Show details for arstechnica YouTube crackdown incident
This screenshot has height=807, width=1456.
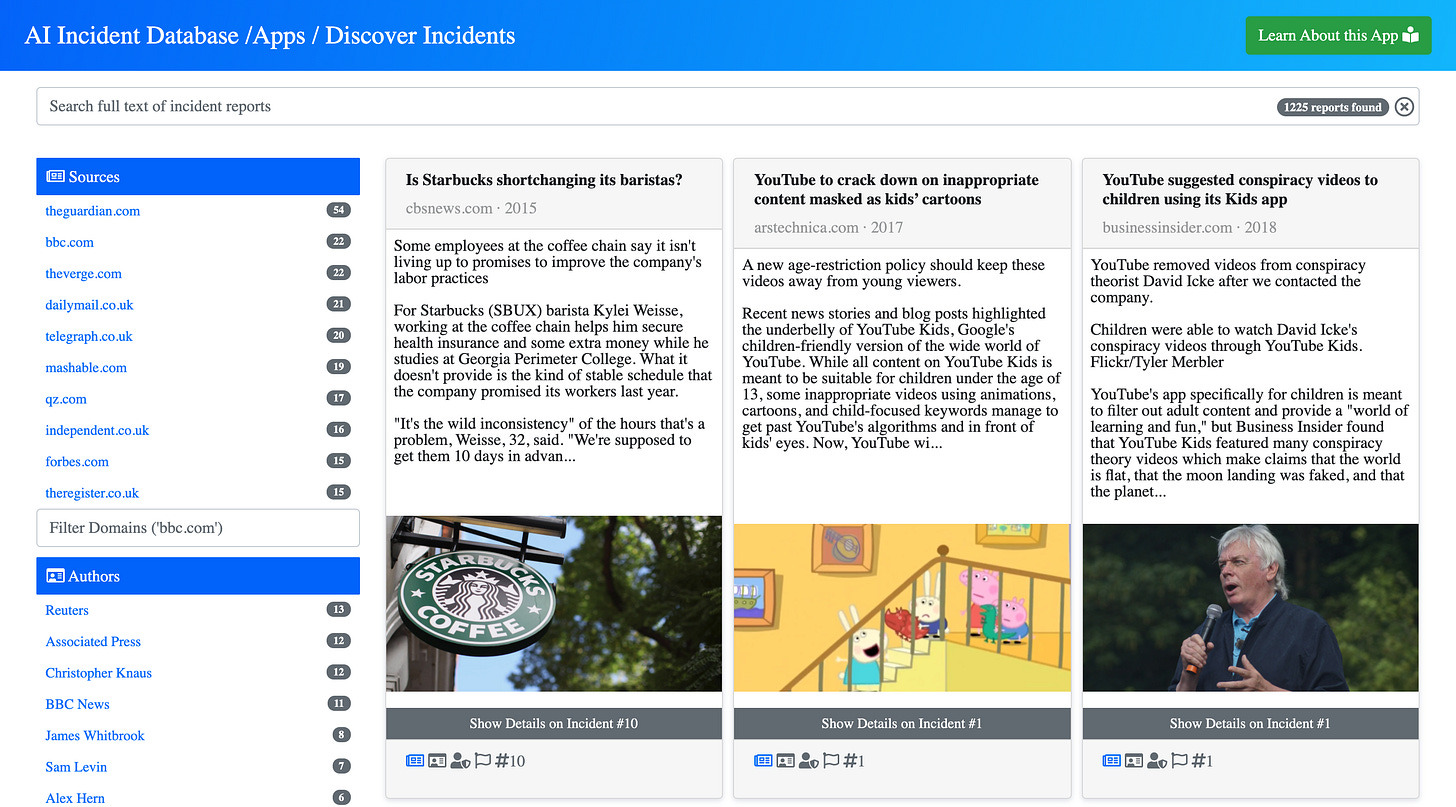tap(902, 723)
